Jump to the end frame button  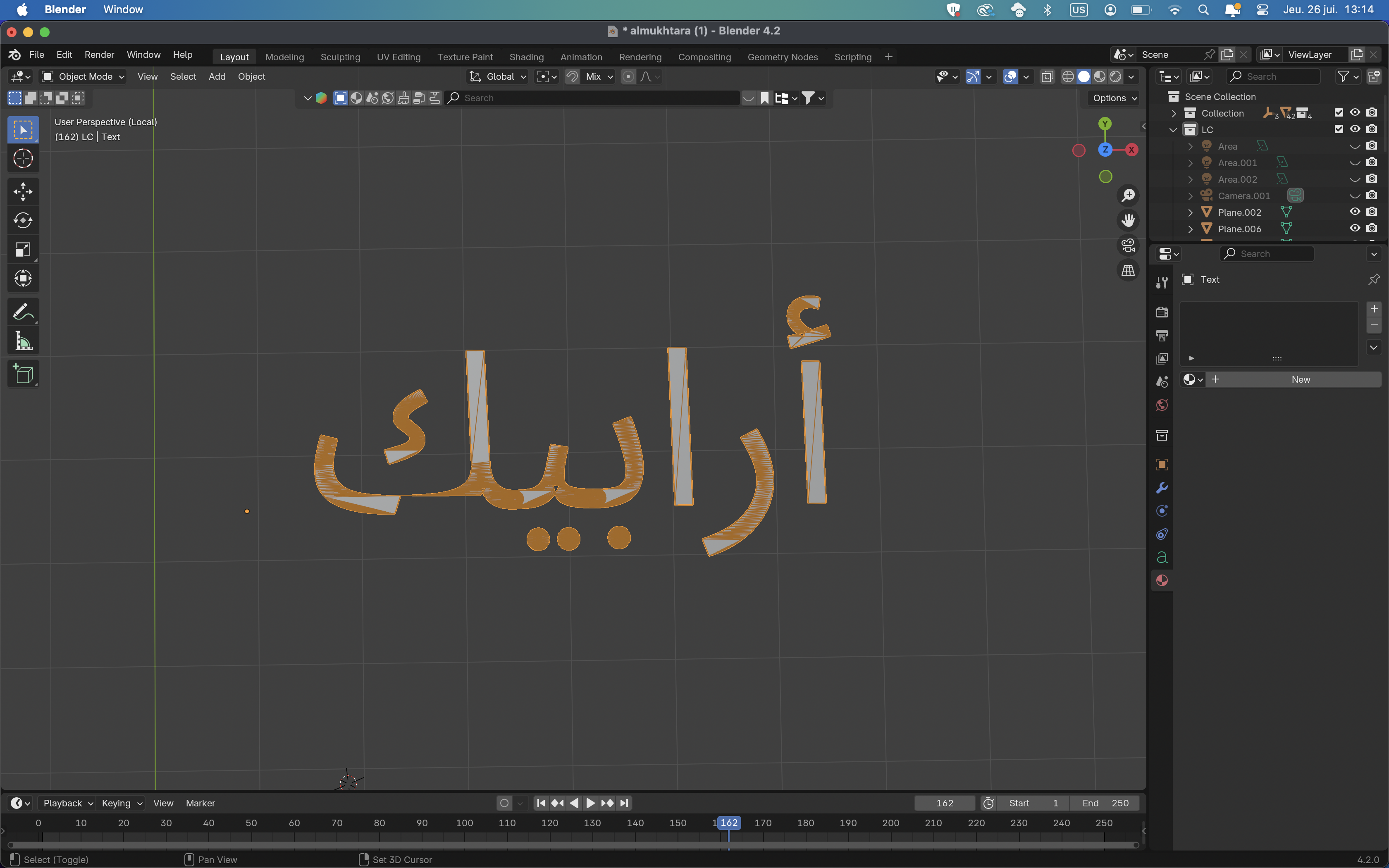624,803
